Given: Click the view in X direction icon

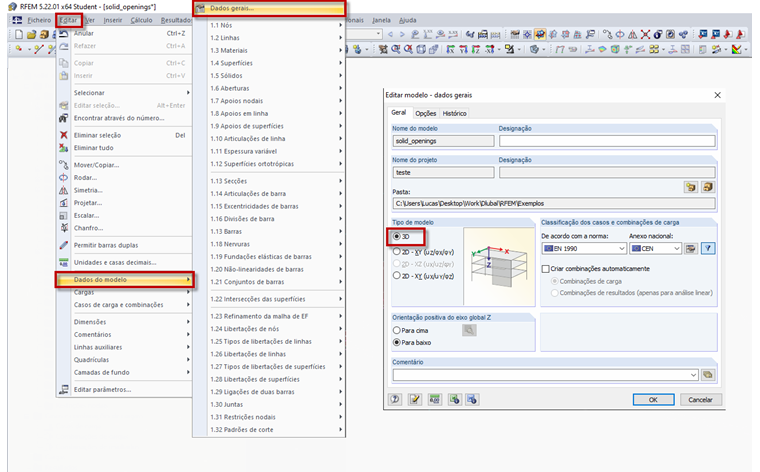Looking at the screenshot, I should tap(450, 49).
